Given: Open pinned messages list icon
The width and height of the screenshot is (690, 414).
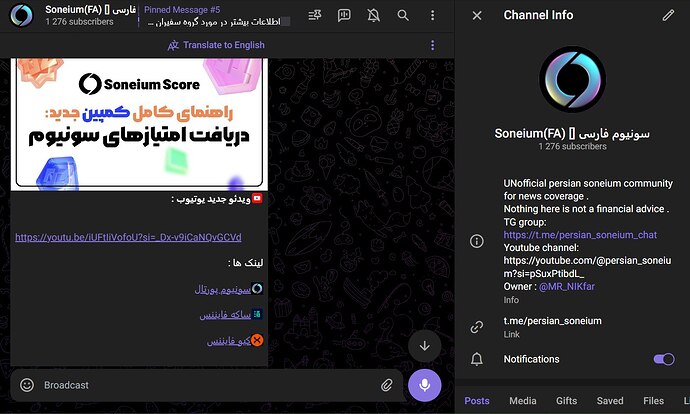Looking at the screenshot, I should pyautogui.click(x=315, y=15).
